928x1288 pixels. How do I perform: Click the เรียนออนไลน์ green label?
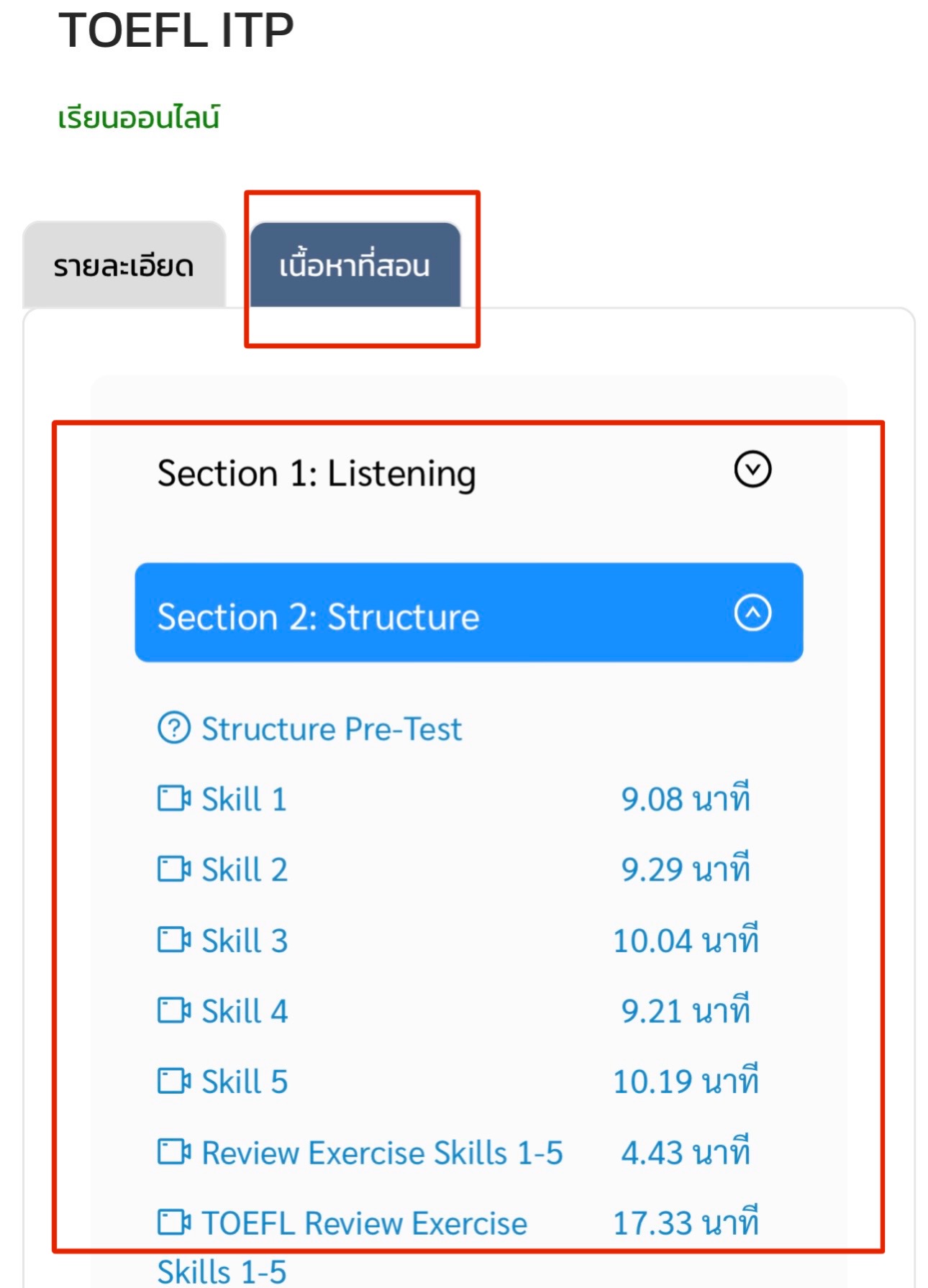point(139,117)
